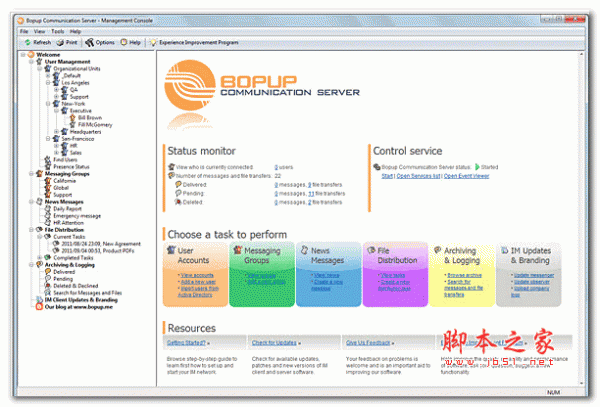Click the News Messages tree icon

click(x=39, y=202)
